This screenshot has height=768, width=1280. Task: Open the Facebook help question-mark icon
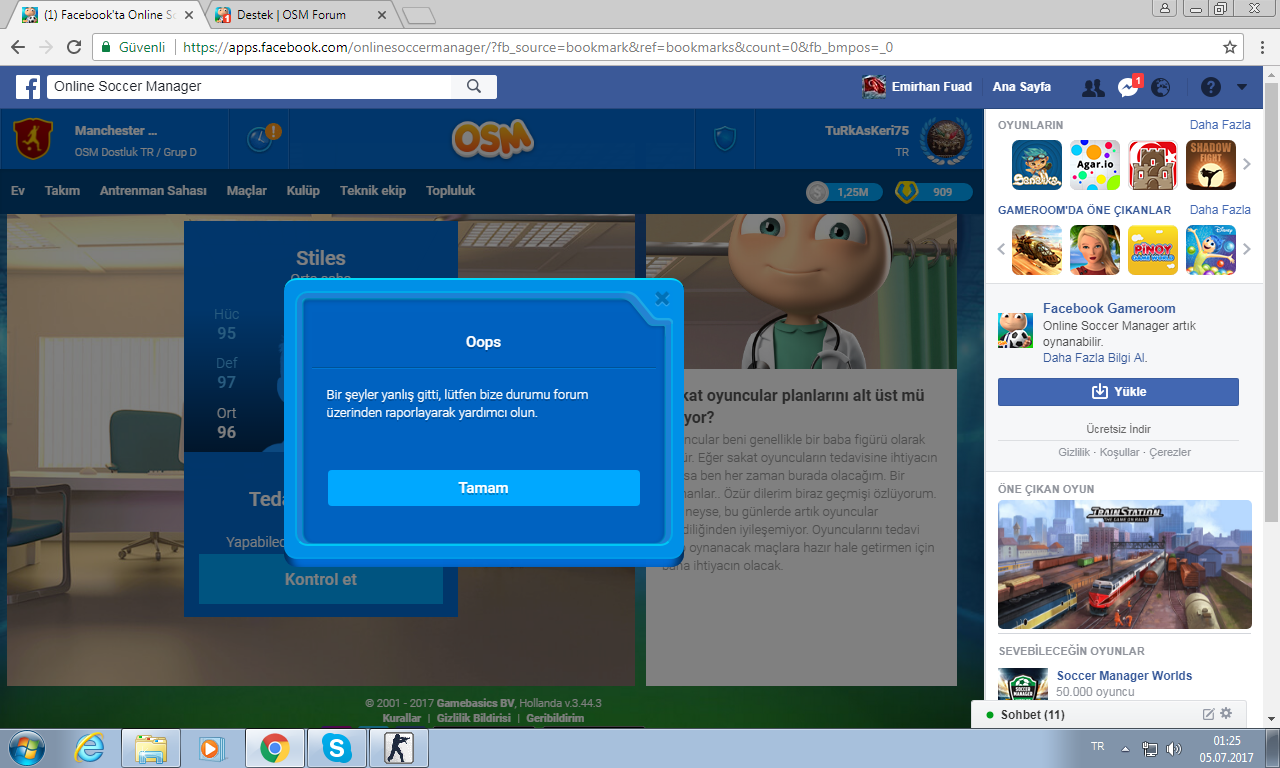(x=1211, y=87)
